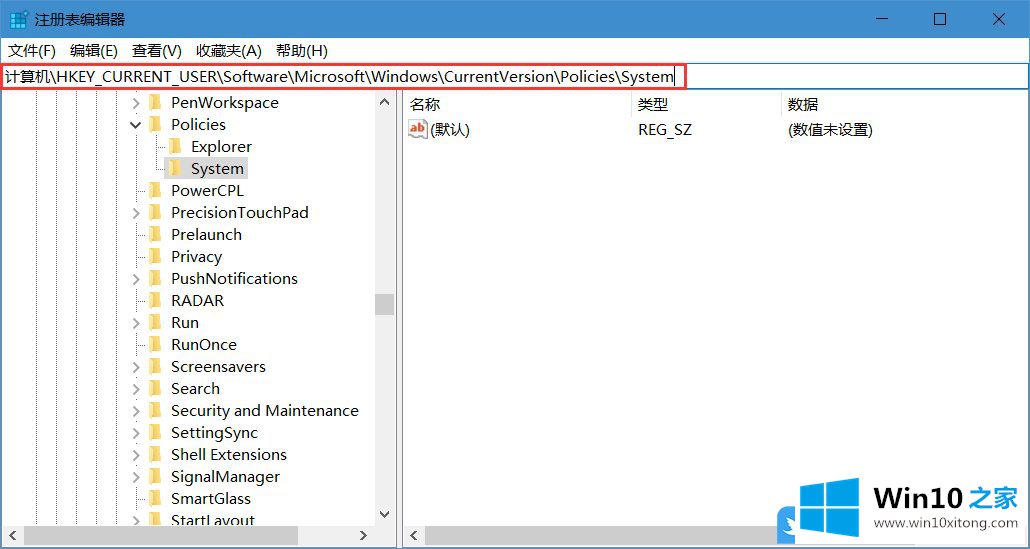Click the Policies folder icon
The image size is (1030, 549).
(155, 124)
